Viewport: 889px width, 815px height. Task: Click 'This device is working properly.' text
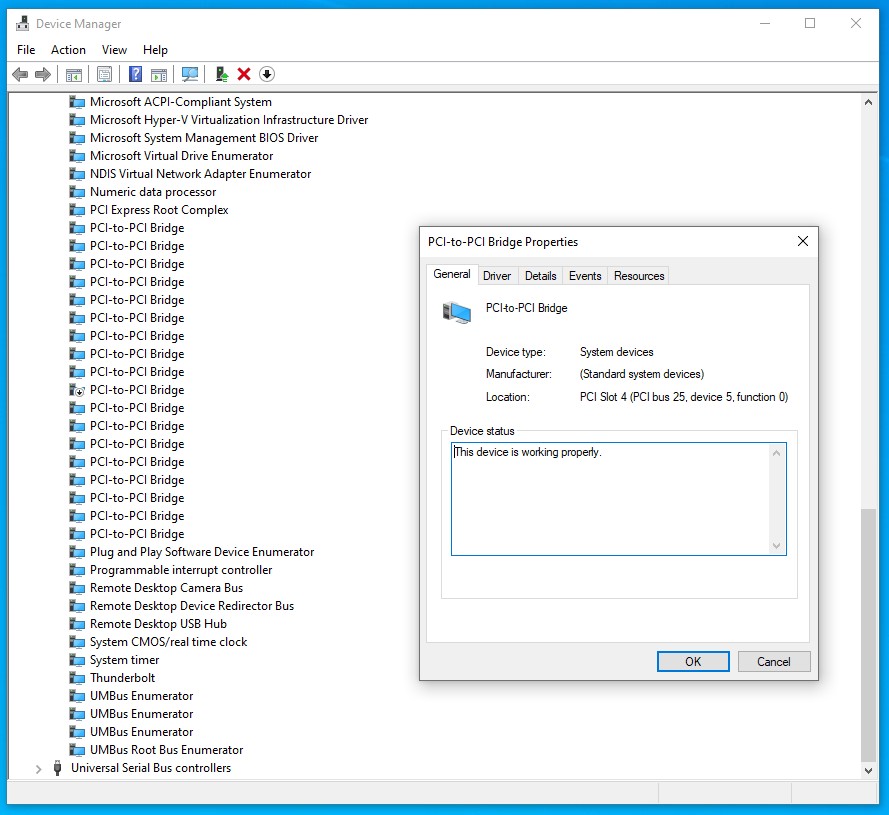(x=527, y=452)
